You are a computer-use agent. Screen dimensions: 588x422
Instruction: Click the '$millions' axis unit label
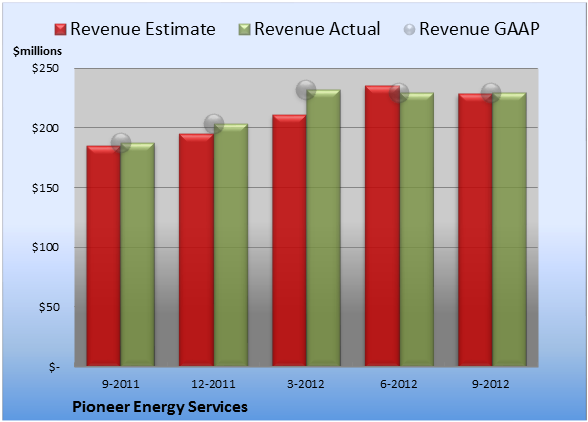click(37, 51)
